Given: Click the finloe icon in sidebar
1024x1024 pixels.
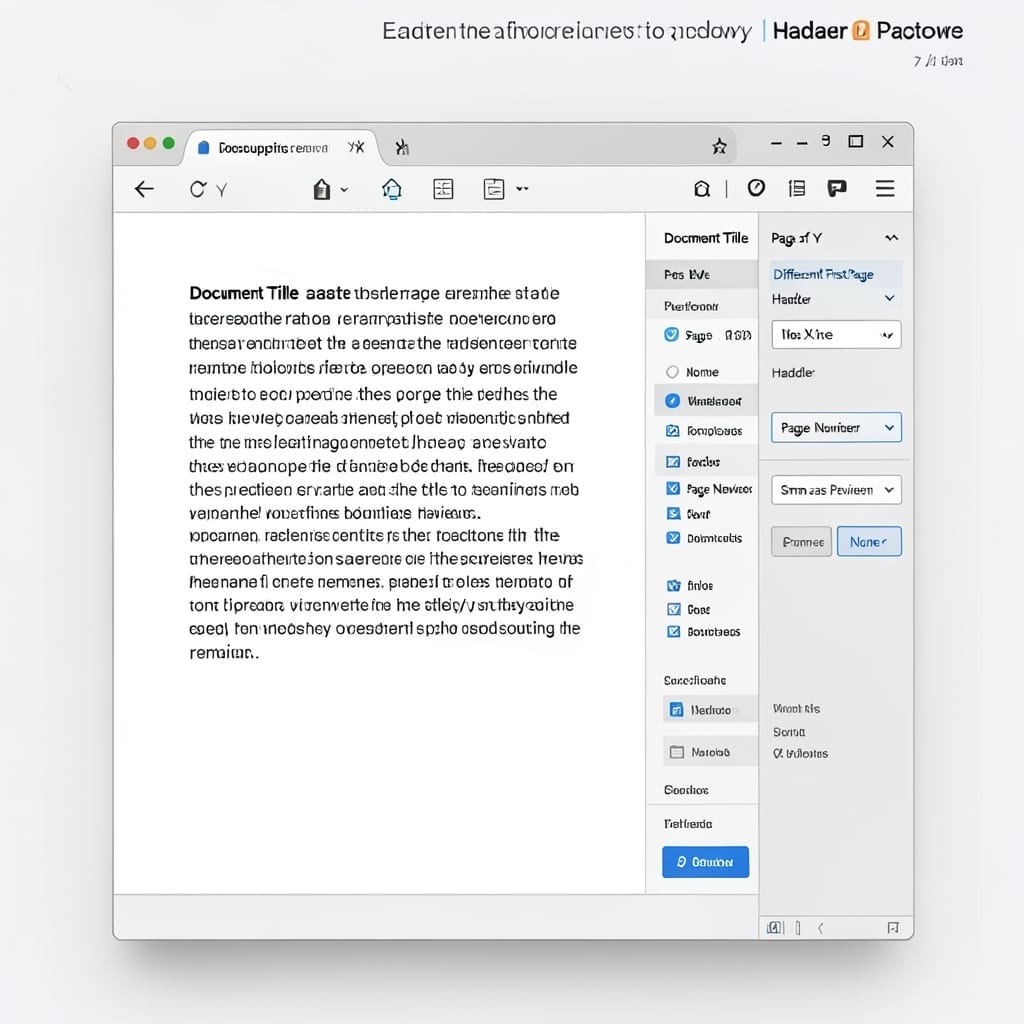Looking at the screenshot, I should tap(673, 586).
